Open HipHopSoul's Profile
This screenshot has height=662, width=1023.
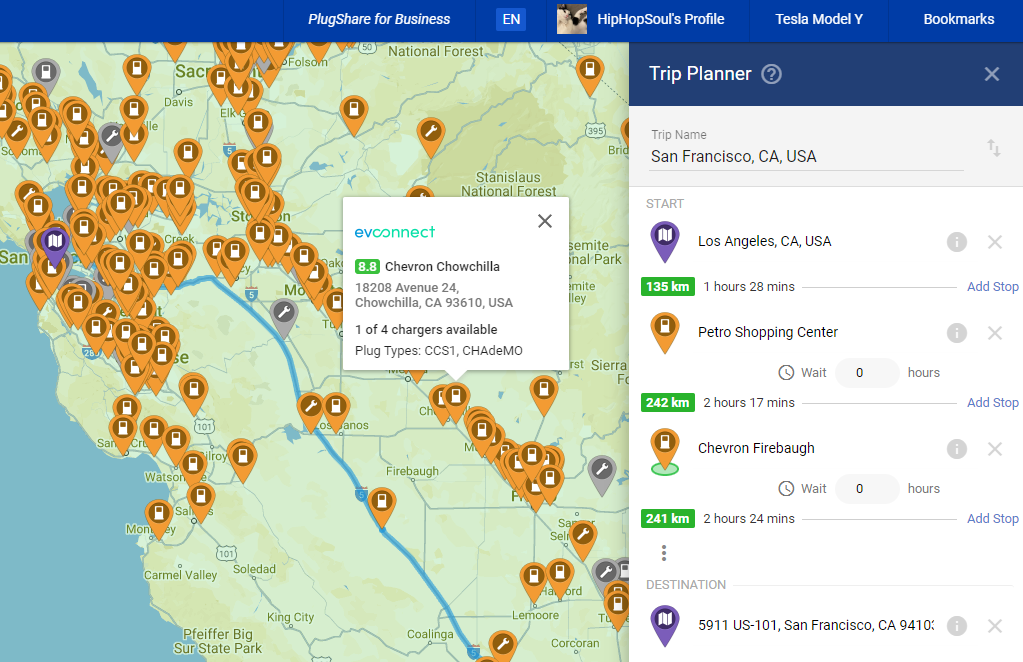640,19
